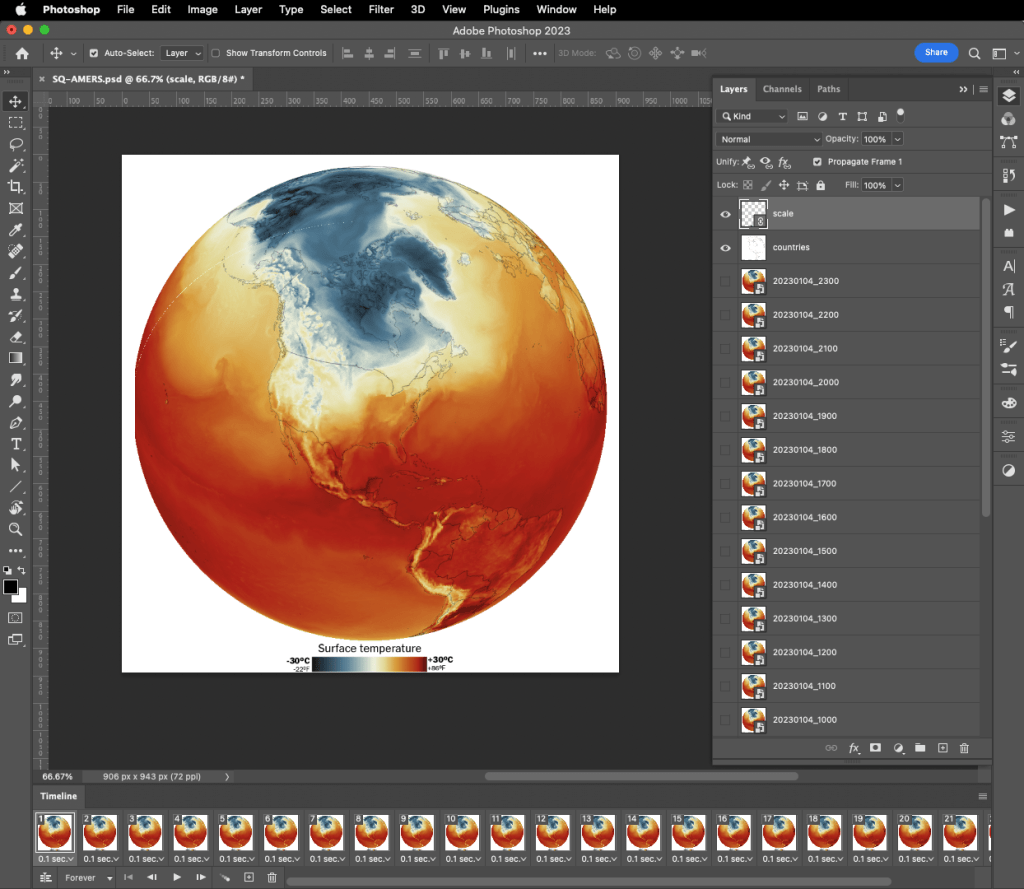The image size is (1024, 889).
Task: Open the Filter menu
Action: pyautogui.click(x=381, y=9)
